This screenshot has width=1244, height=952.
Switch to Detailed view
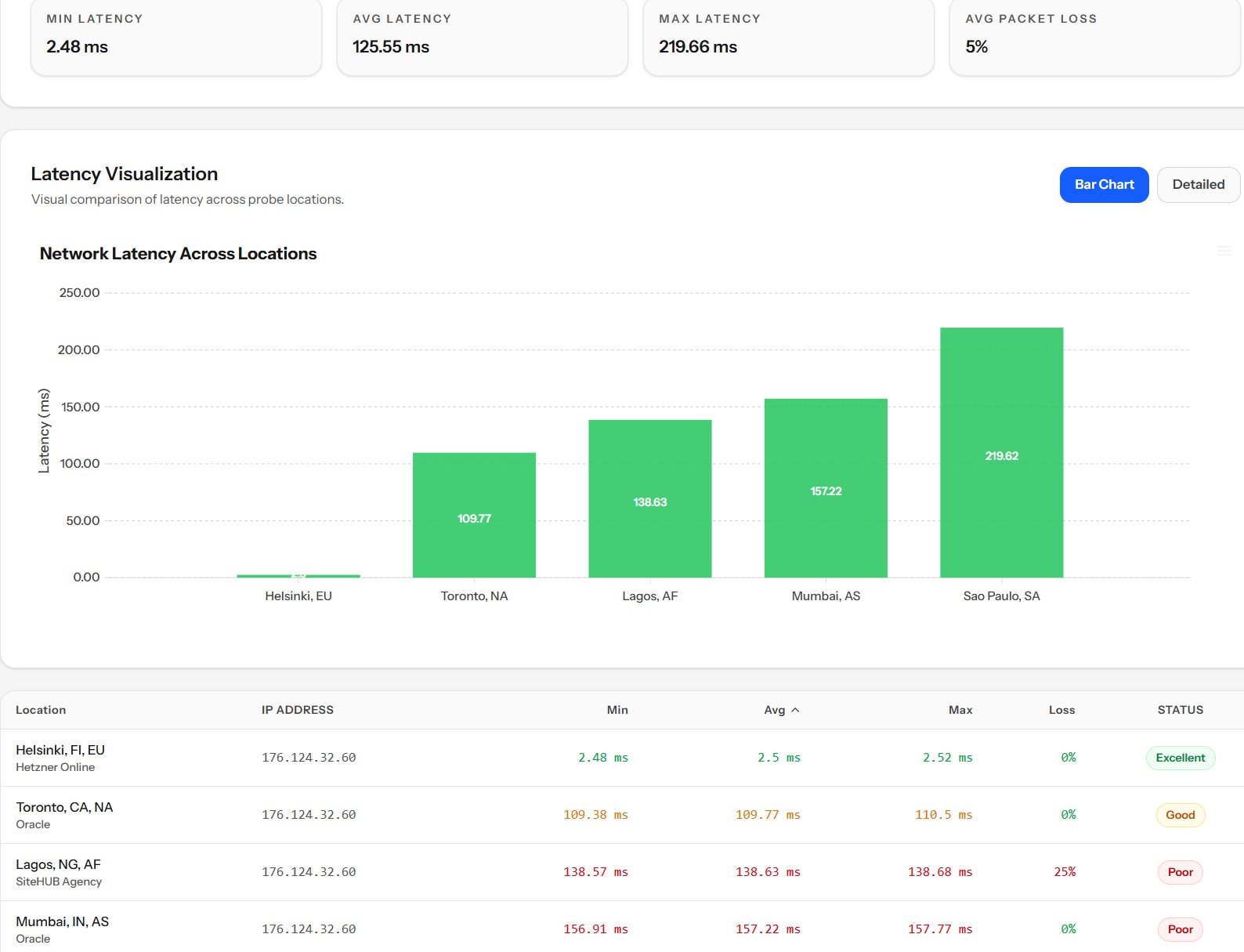(x=1198, y=185)
